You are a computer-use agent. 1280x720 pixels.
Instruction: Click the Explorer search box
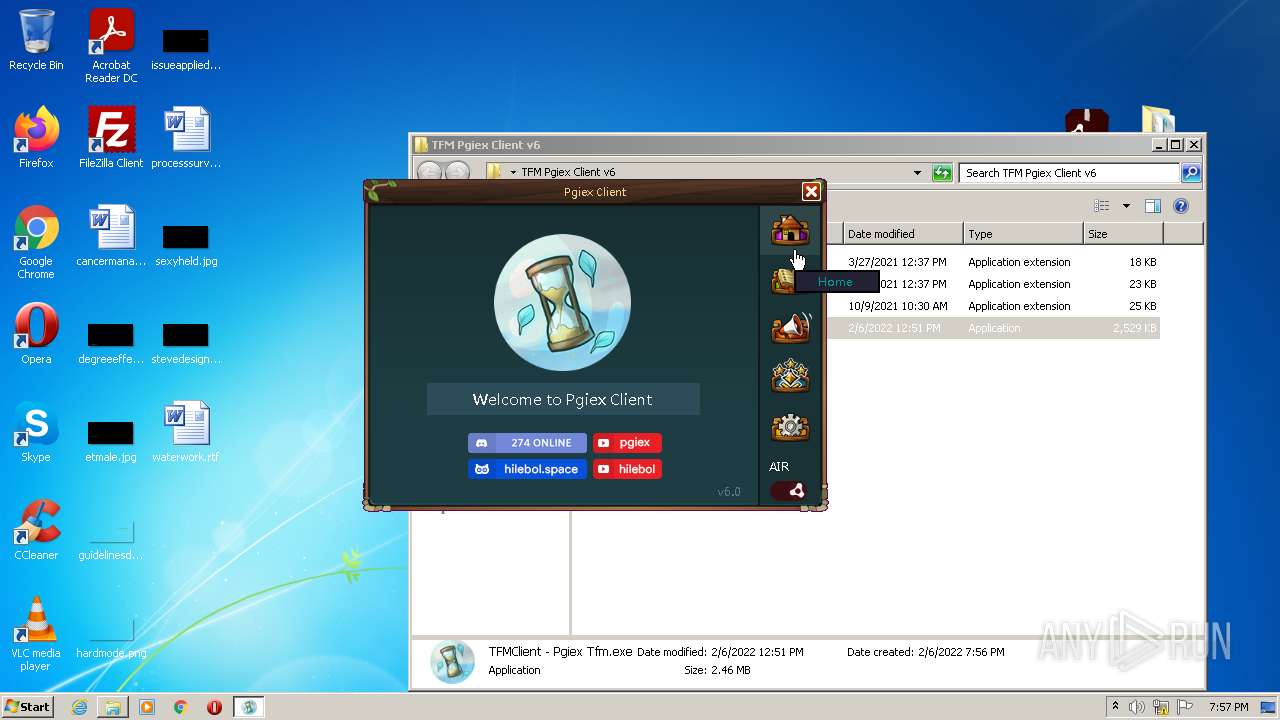[x=1068, y=173]
